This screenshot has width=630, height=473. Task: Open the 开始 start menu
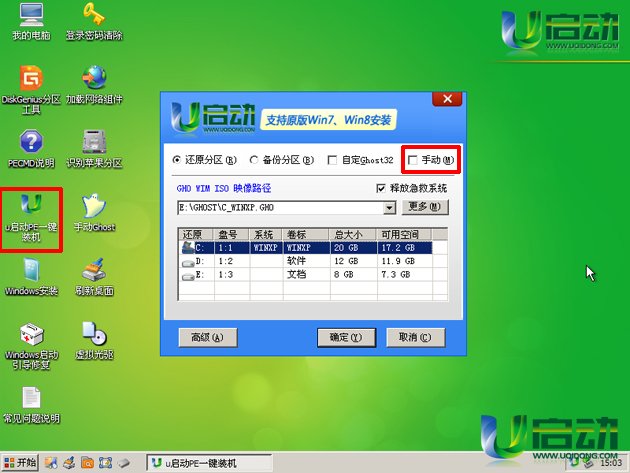(20, 463)
